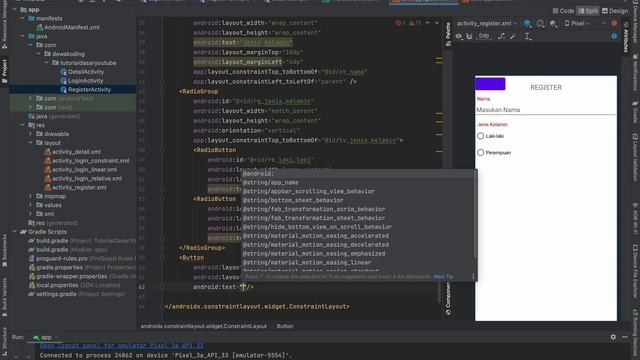Collapse the manifests folder
Viewport: 640px width, 360px height.
23,18
